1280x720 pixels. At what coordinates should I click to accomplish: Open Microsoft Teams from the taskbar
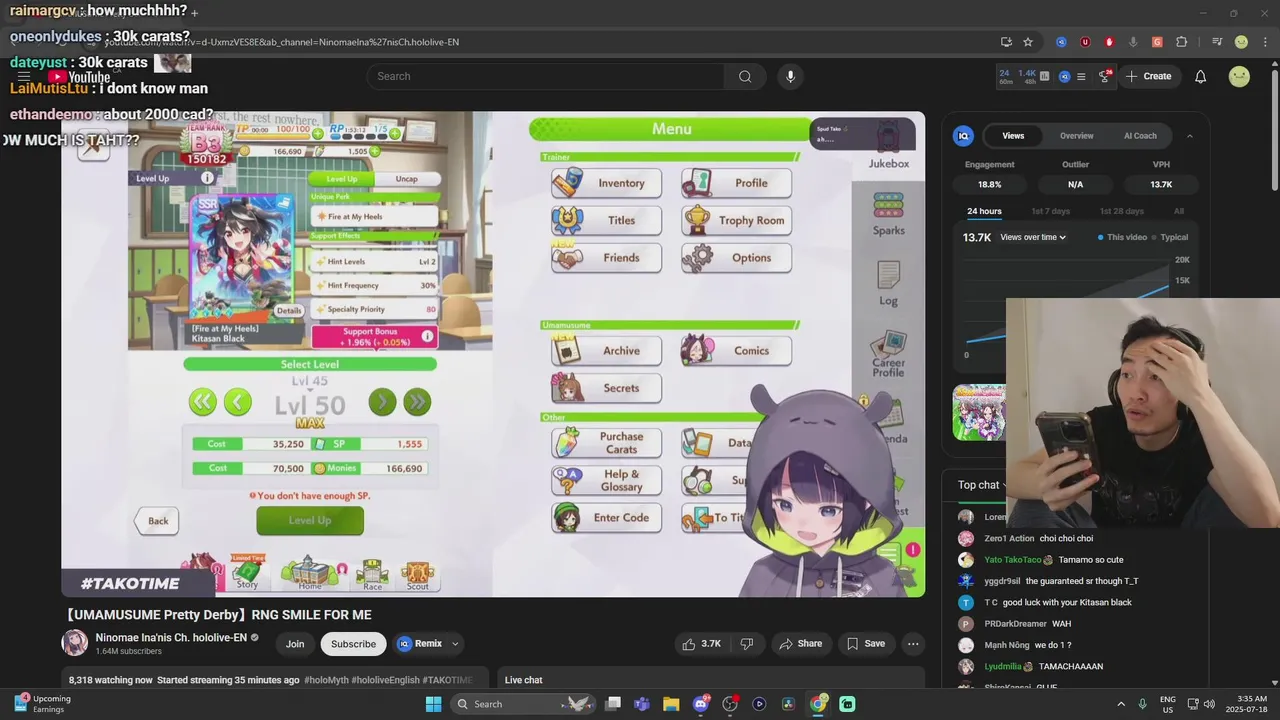(x=642, y=704)
